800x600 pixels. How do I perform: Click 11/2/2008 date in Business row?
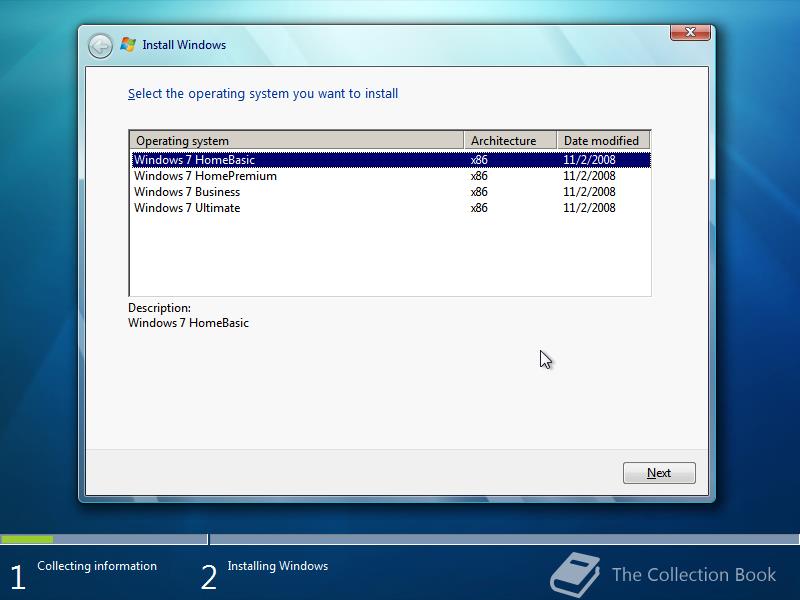point(589,192)
